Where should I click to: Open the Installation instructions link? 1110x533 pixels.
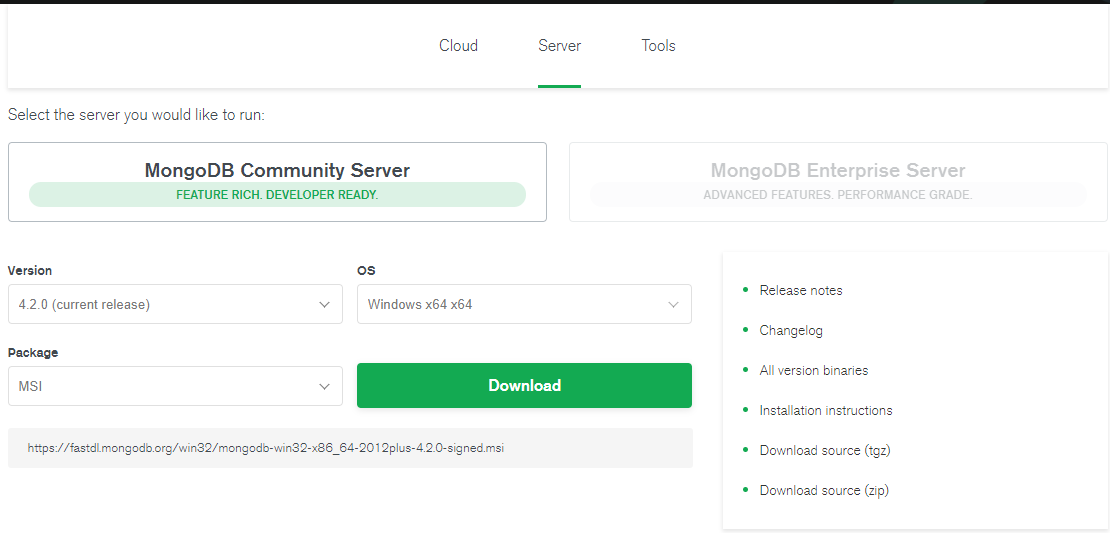[825, 411]
